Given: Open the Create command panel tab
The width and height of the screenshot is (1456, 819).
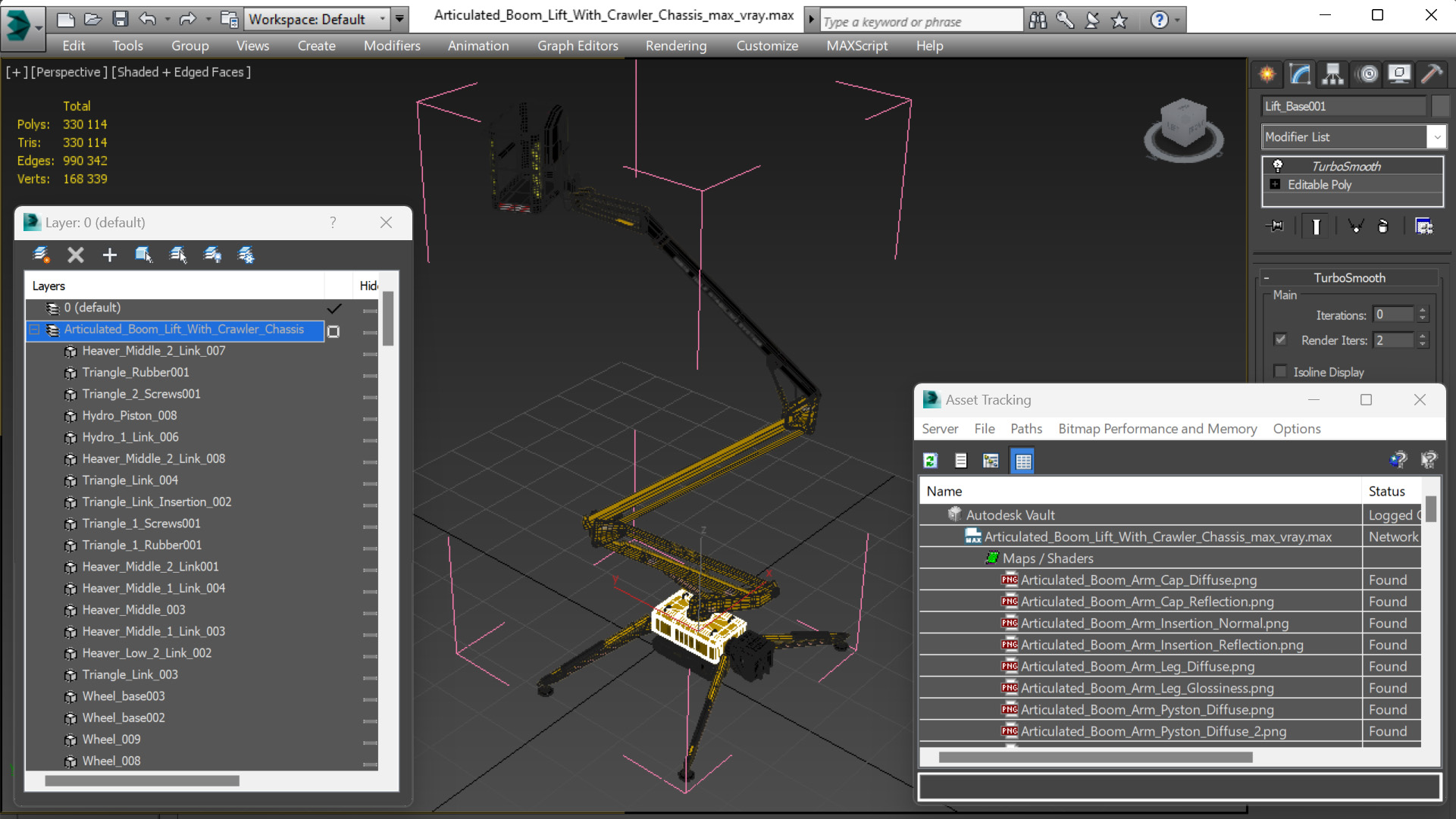Looking at the screenshot, I should 1267,73.
